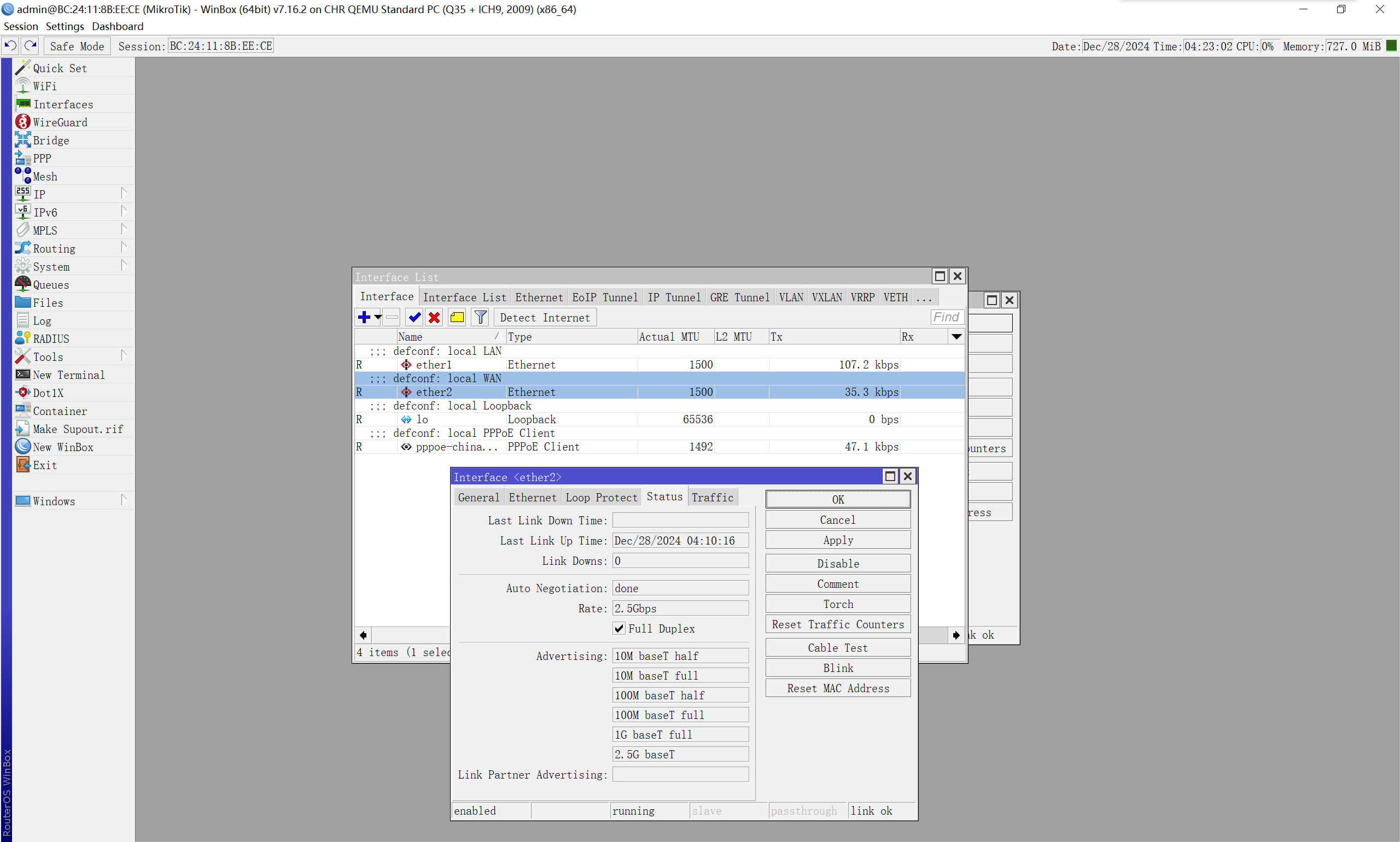The image size is (1400, 842).
Task: Click Reset MAC Address
Action: click(838, 688)
